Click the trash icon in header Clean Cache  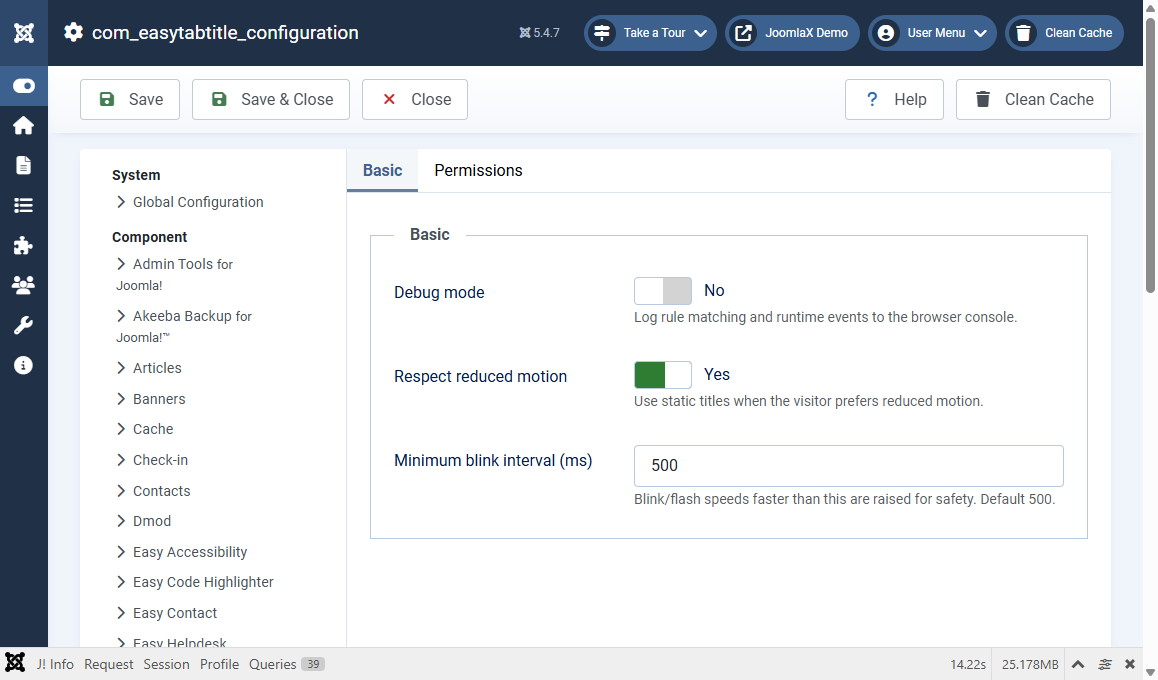(x=1024, y=32)
